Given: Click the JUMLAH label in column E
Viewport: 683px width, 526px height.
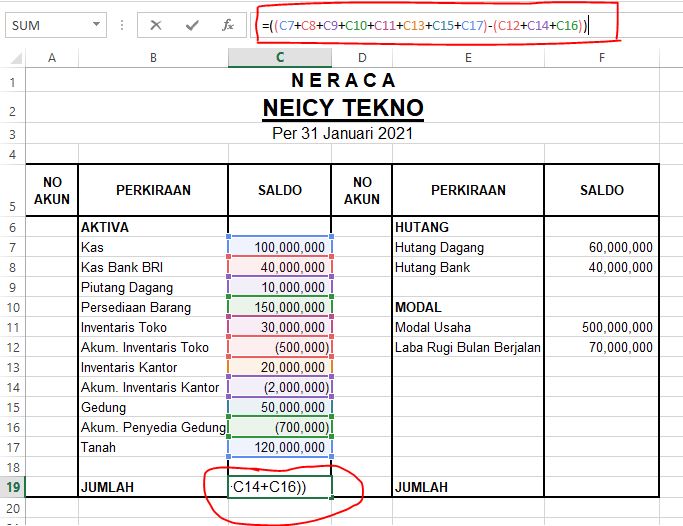Looking at the screenshot, I should 468,487.
